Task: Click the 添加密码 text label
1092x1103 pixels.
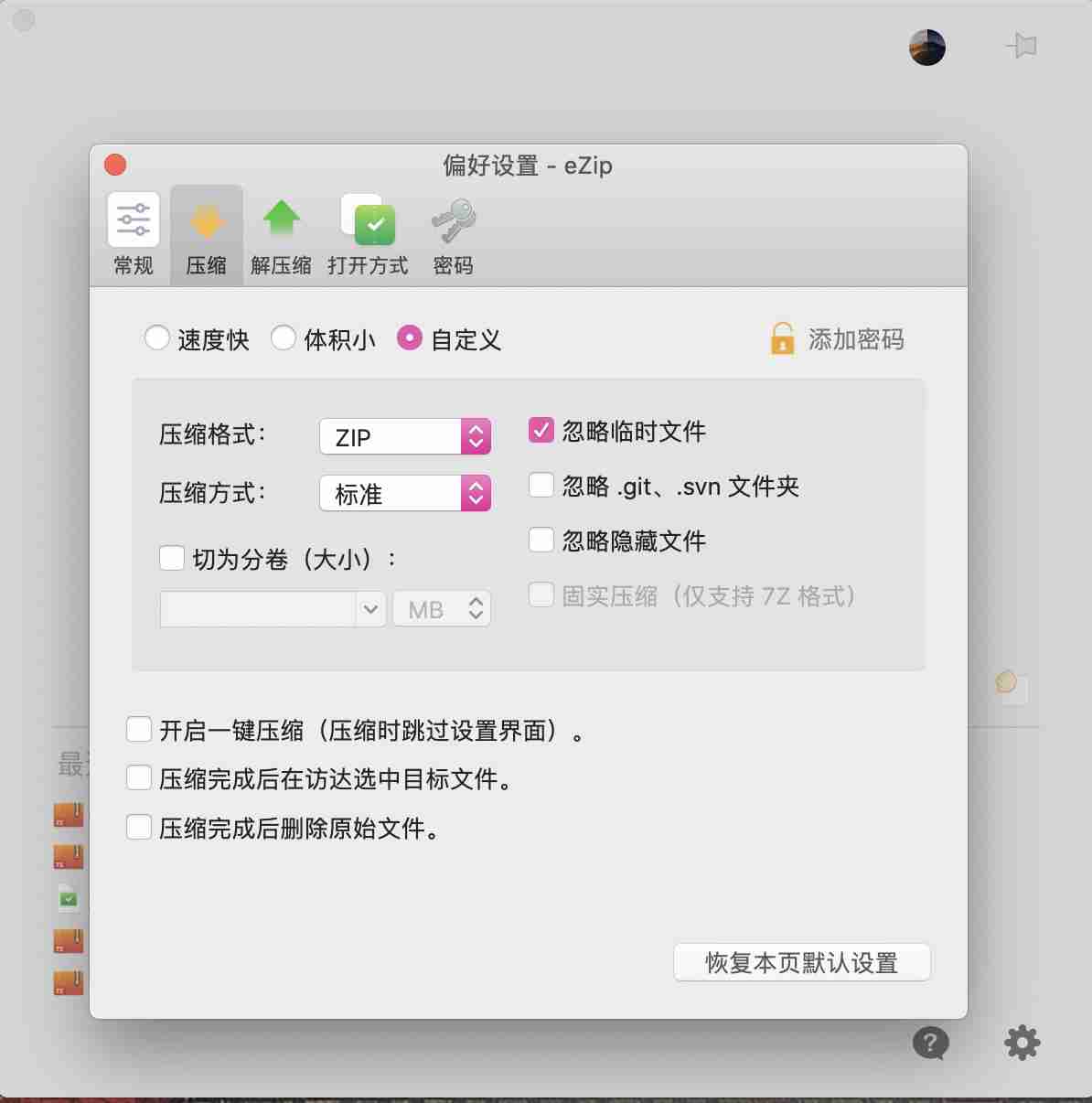Action: tap(856, 339)
